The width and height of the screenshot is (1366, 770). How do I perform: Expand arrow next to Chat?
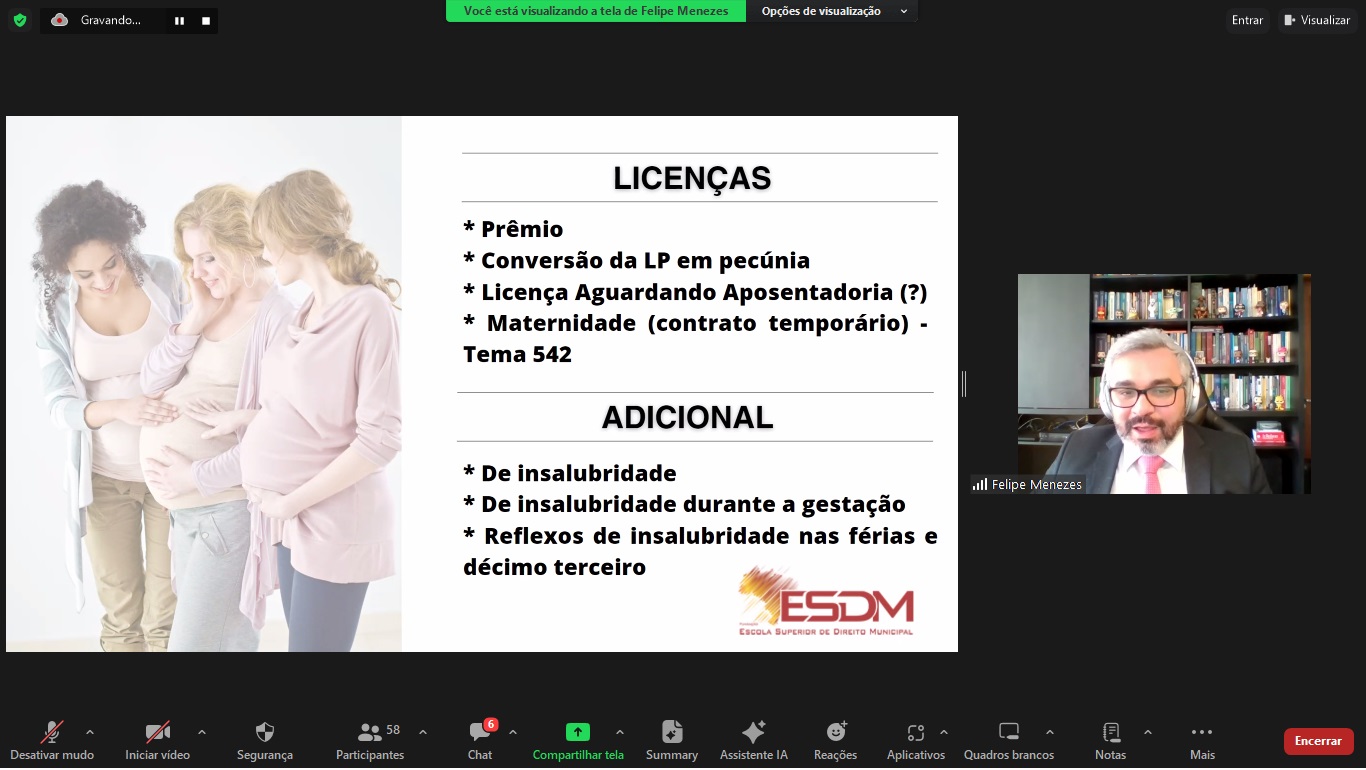pos(513,732)
